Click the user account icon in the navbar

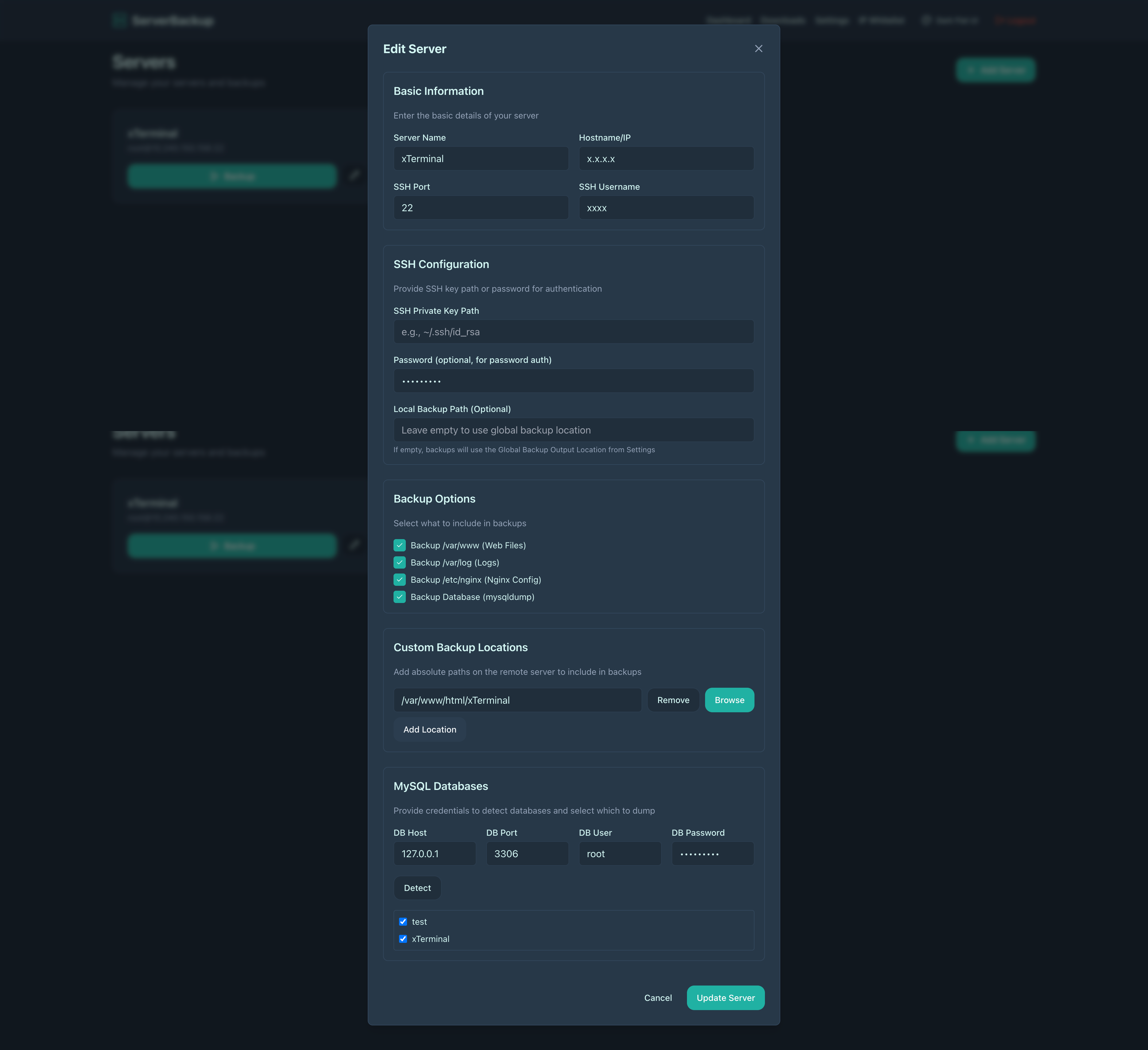click(x=925, y=20)
